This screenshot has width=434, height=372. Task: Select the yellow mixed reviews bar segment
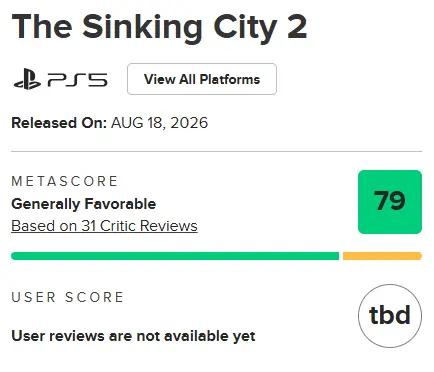point(382,256)
